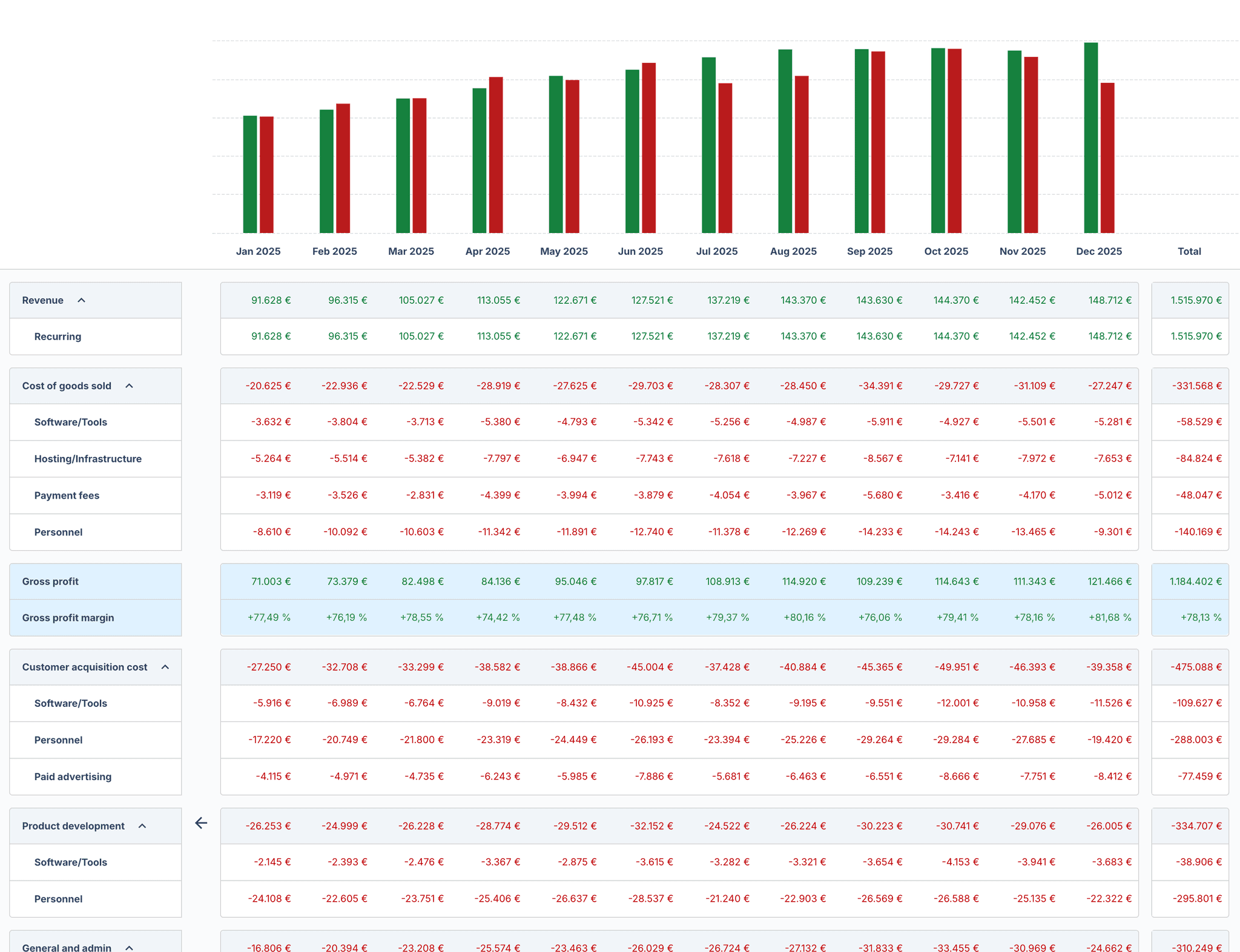This screenshot has height=952, width=1240.
Task: Click the Paid advertising row label
Action: pos(73,776)
